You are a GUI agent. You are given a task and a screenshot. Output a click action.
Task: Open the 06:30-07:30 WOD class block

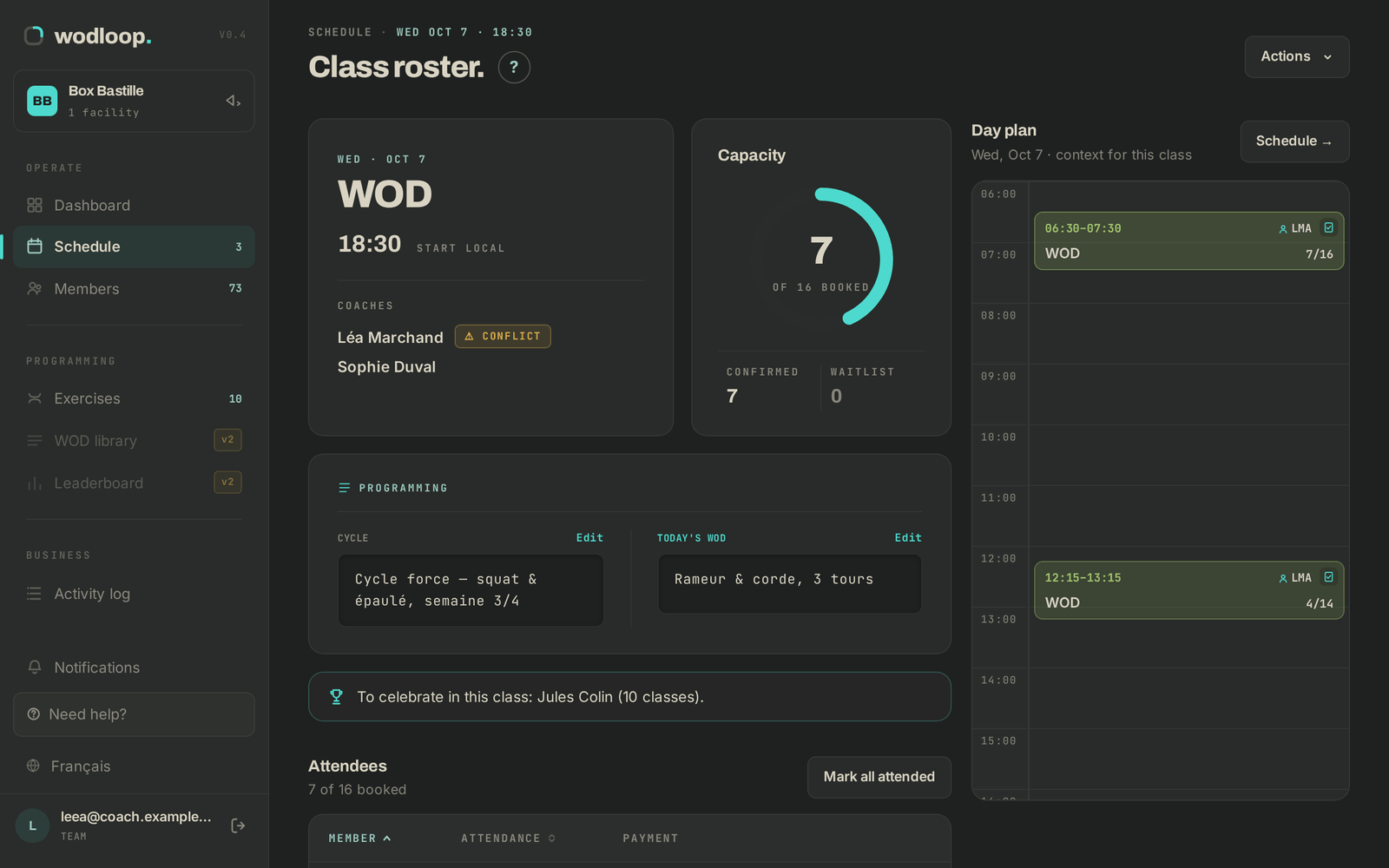[x=1189, y=241]
